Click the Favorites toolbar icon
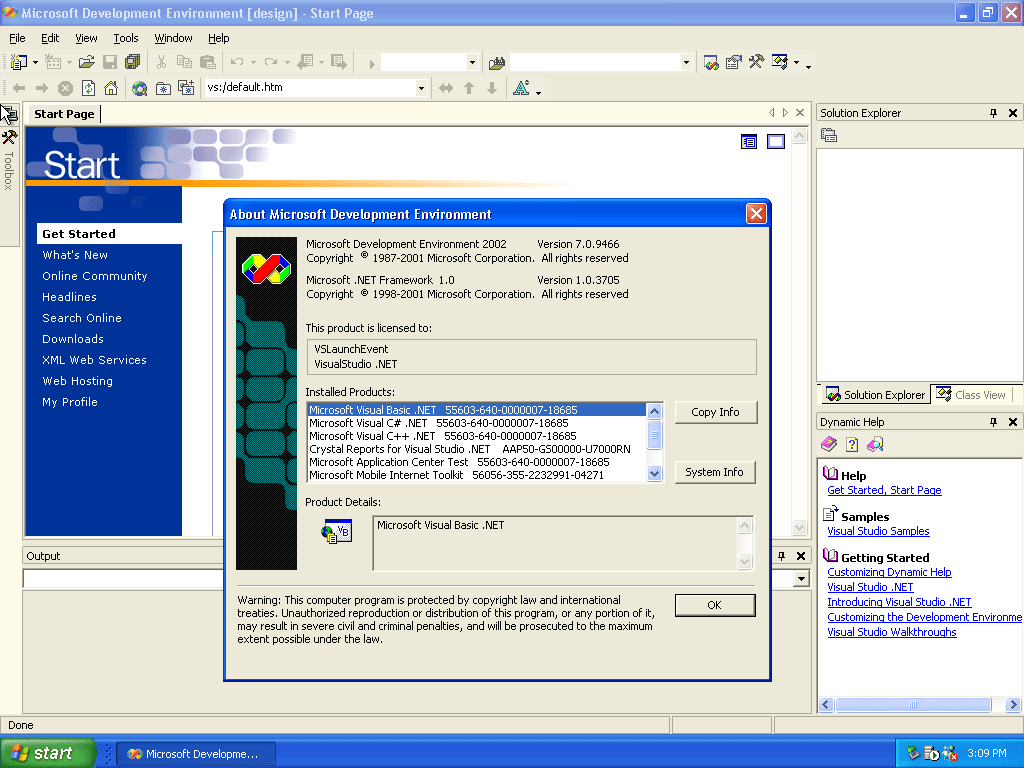Screen dimensions: 1024x768 (x=163, y=88)
